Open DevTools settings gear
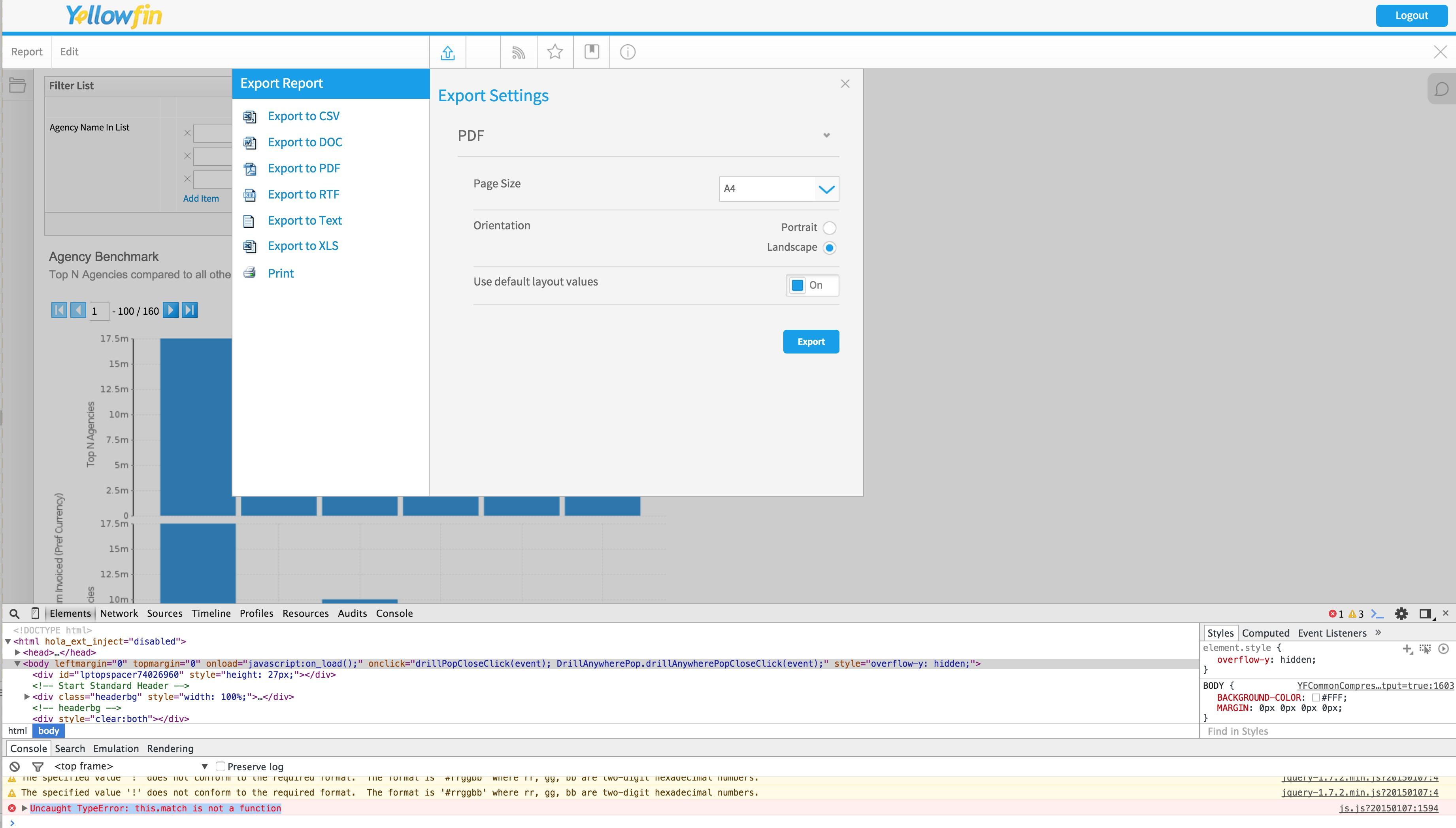Image resolution: width=1456 pixels, height=828 pixels. 1401,614
